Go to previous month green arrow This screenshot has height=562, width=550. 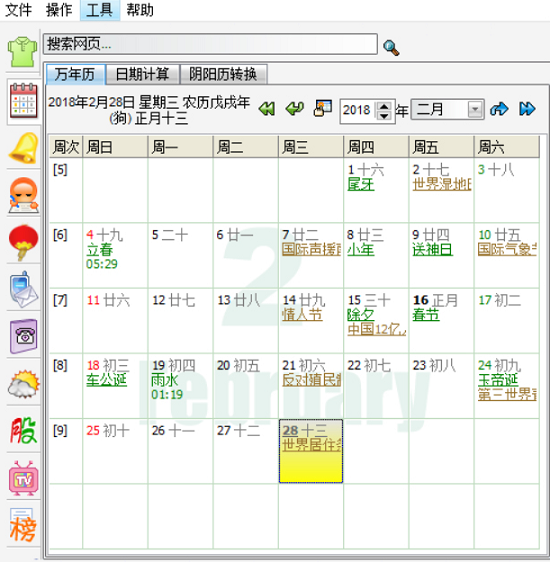coord(295,109)
